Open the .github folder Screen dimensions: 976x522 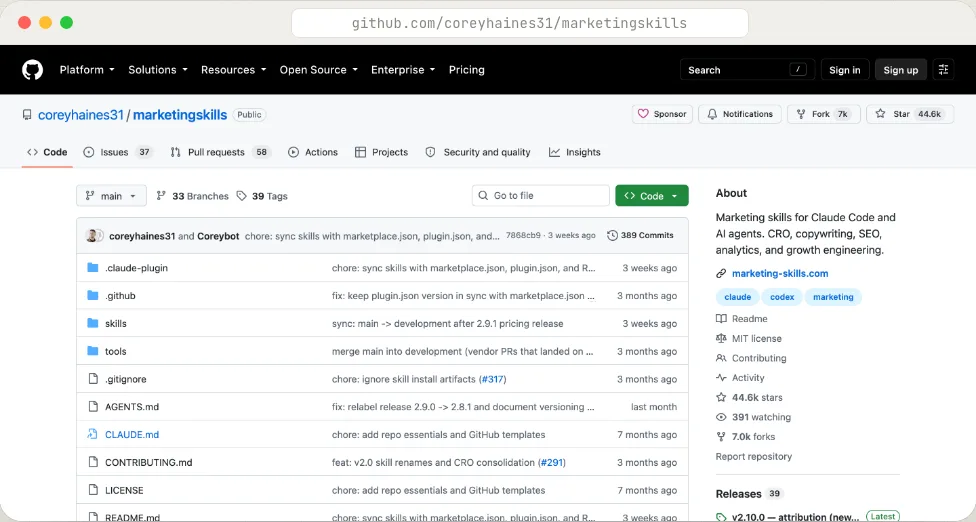point(120,296)
